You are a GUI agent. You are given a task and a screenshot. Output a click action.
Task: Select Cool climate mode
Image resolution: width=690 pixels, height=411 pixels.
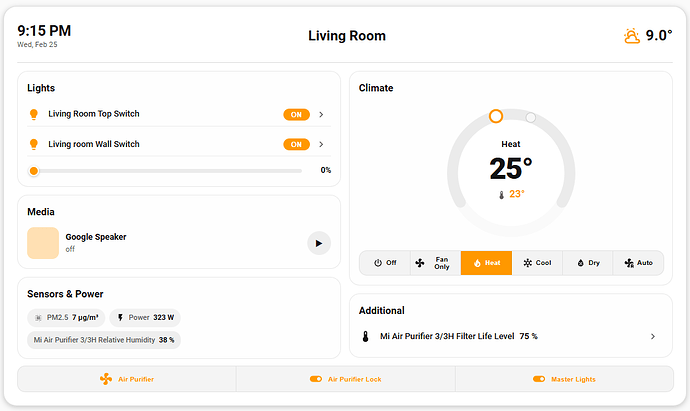537,263
